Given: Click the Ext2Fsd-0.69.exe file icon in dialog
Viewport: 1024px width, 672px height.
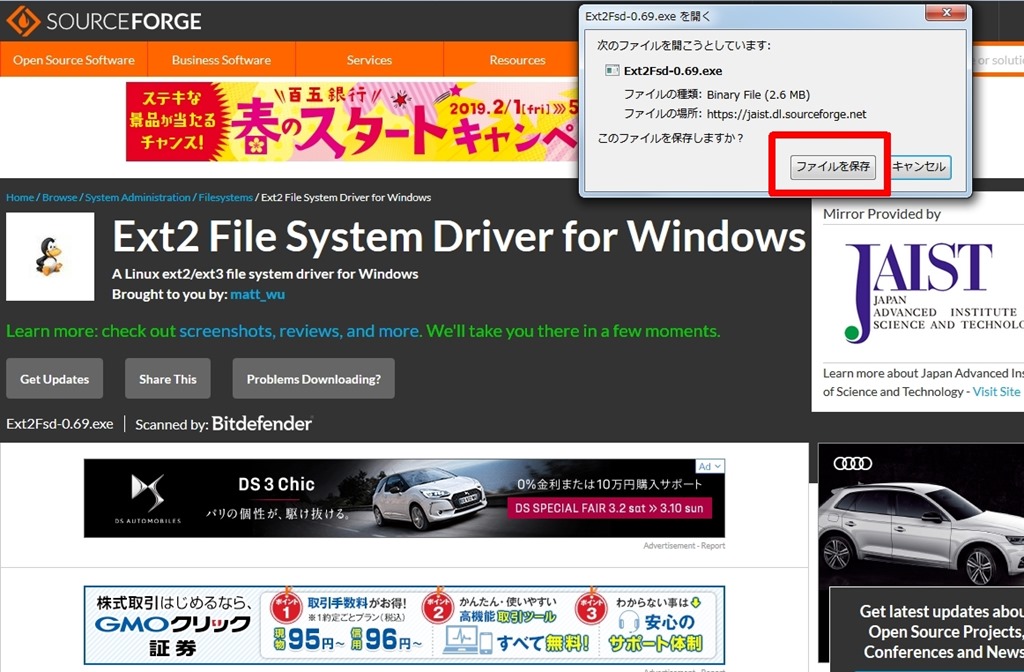Looking at the screenshot, I should [611, 70].
